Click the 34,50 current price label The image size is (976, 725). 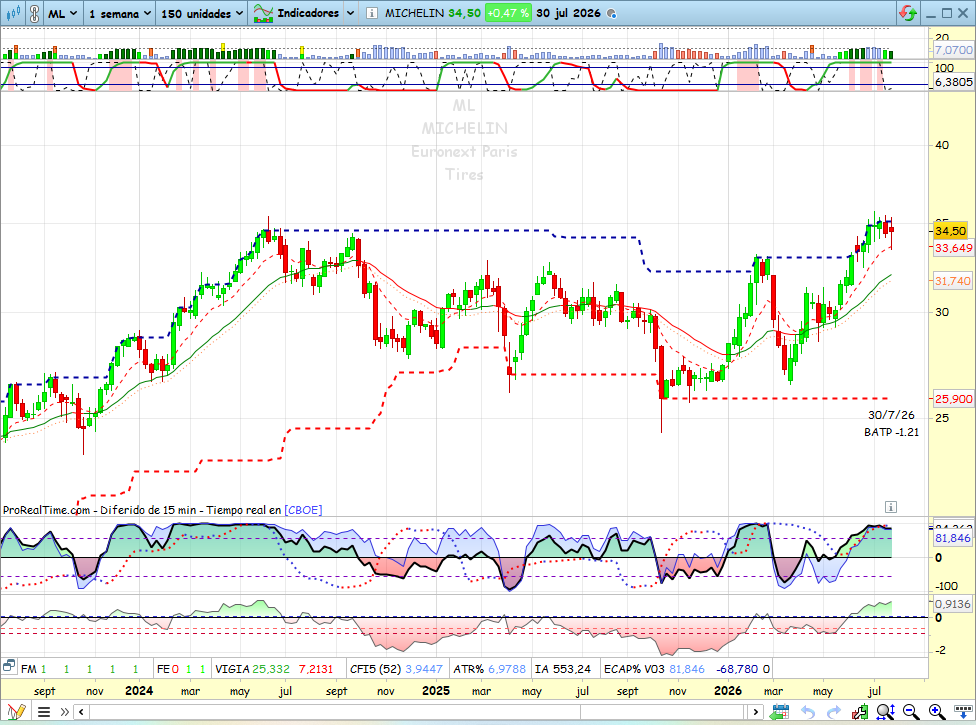(x=950, y=231)
